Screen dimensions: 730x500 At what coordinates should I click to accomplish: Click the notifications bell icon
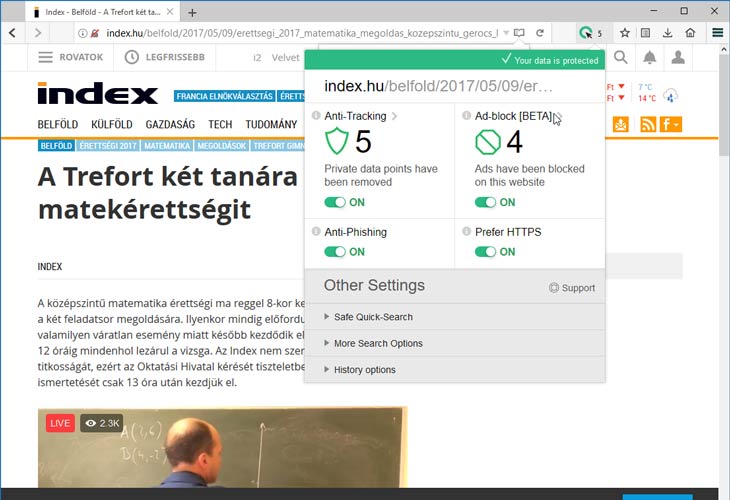tap(649, 57)
